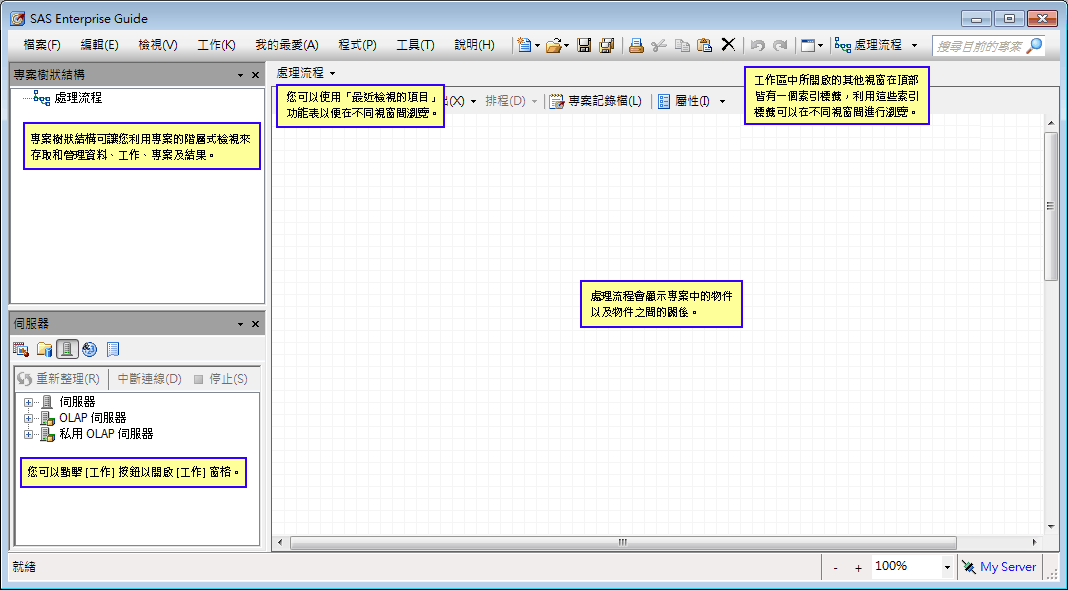This screenshot has height=590, width=1068.
Task: Click the 停止(S) button
Action: coord(221,379)
